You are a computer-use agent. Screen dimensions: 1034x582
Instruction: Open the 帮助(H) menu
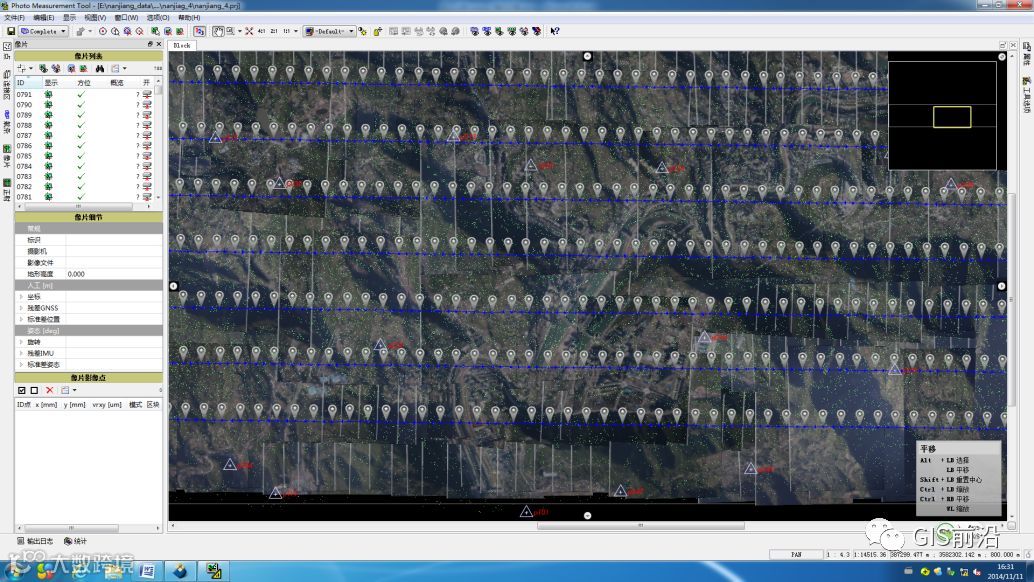189,17
